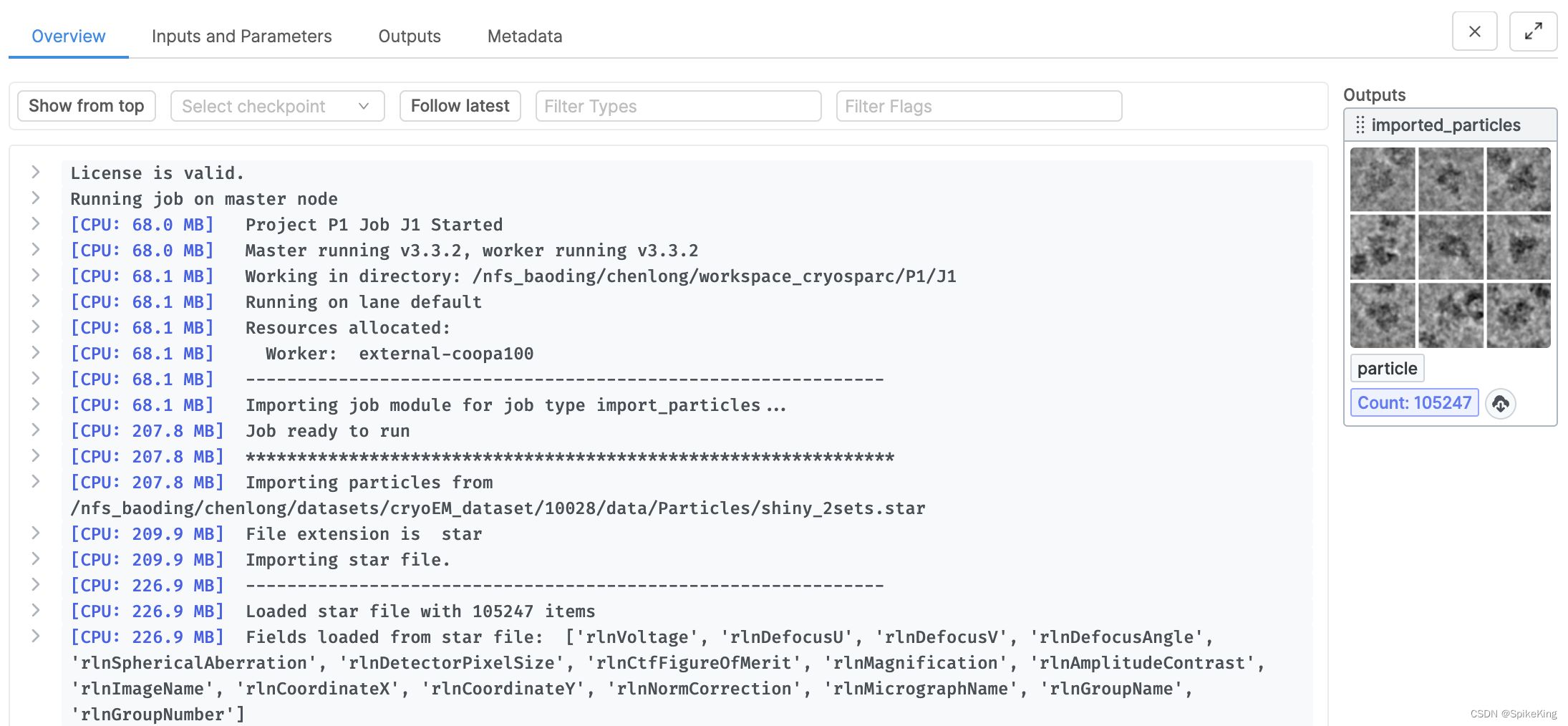
Task: Expand the panel with the fullscreen arrows icon
Action: coord(1533,32)
